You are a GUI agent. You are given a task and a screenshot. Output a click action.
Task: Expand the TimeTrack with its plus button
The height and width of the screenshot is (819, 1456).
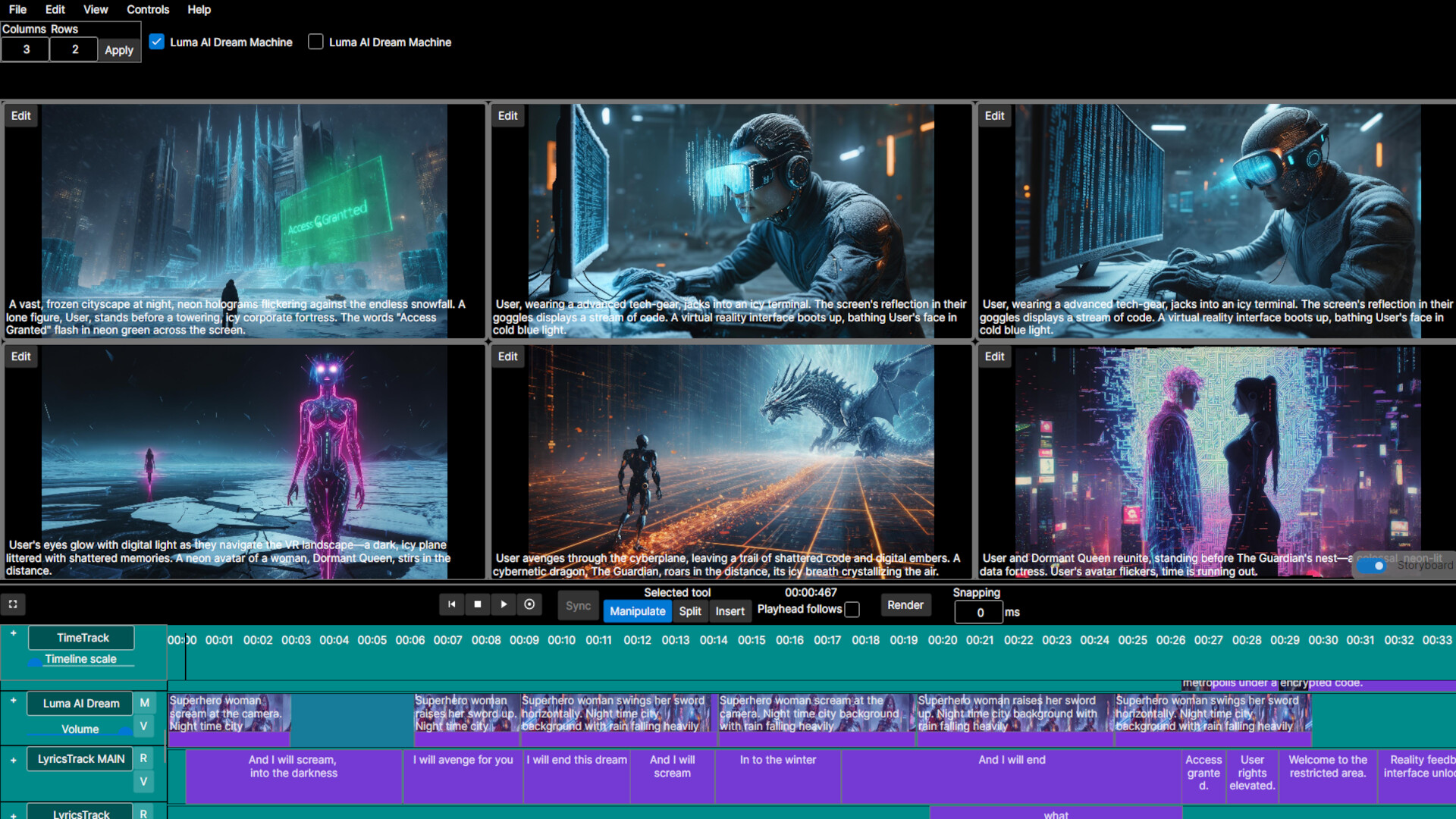13,634
